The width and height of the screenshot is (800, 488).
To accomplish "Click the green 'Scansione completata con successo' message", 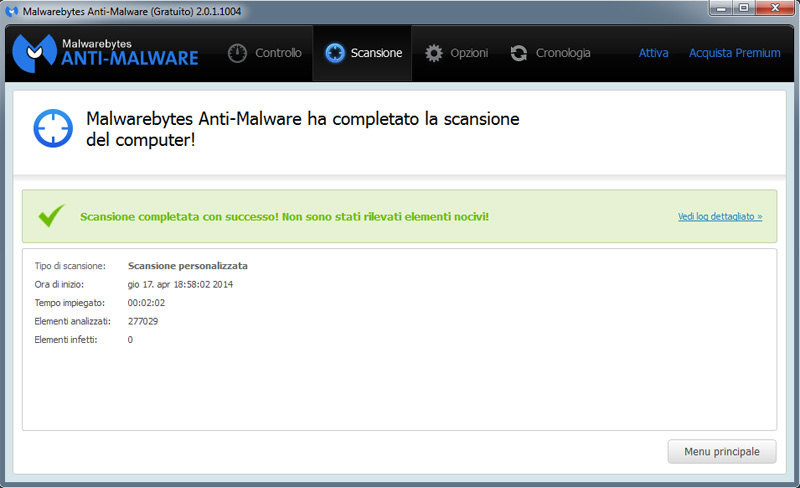I will pyautogui.click(x=284, y=216).
